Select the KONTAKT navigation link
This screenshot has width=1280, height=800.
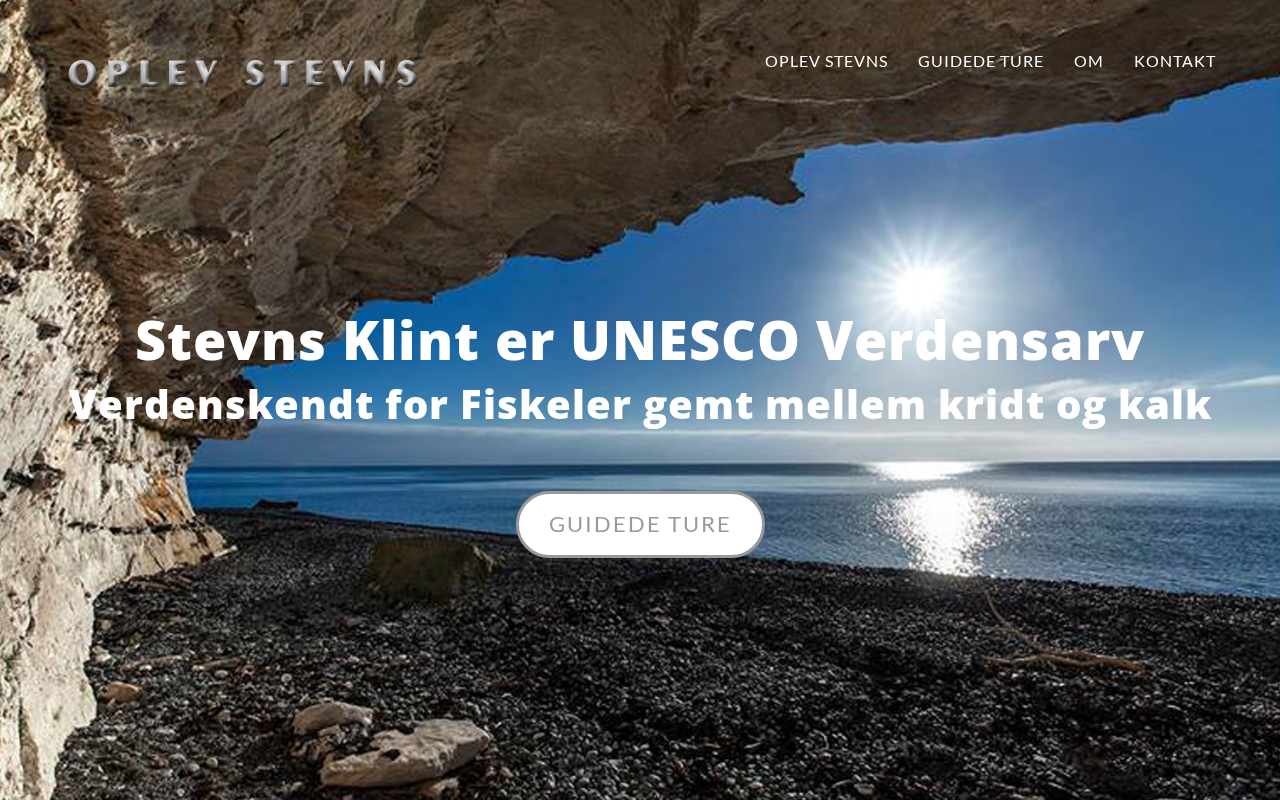click(x=1174, y=62)
